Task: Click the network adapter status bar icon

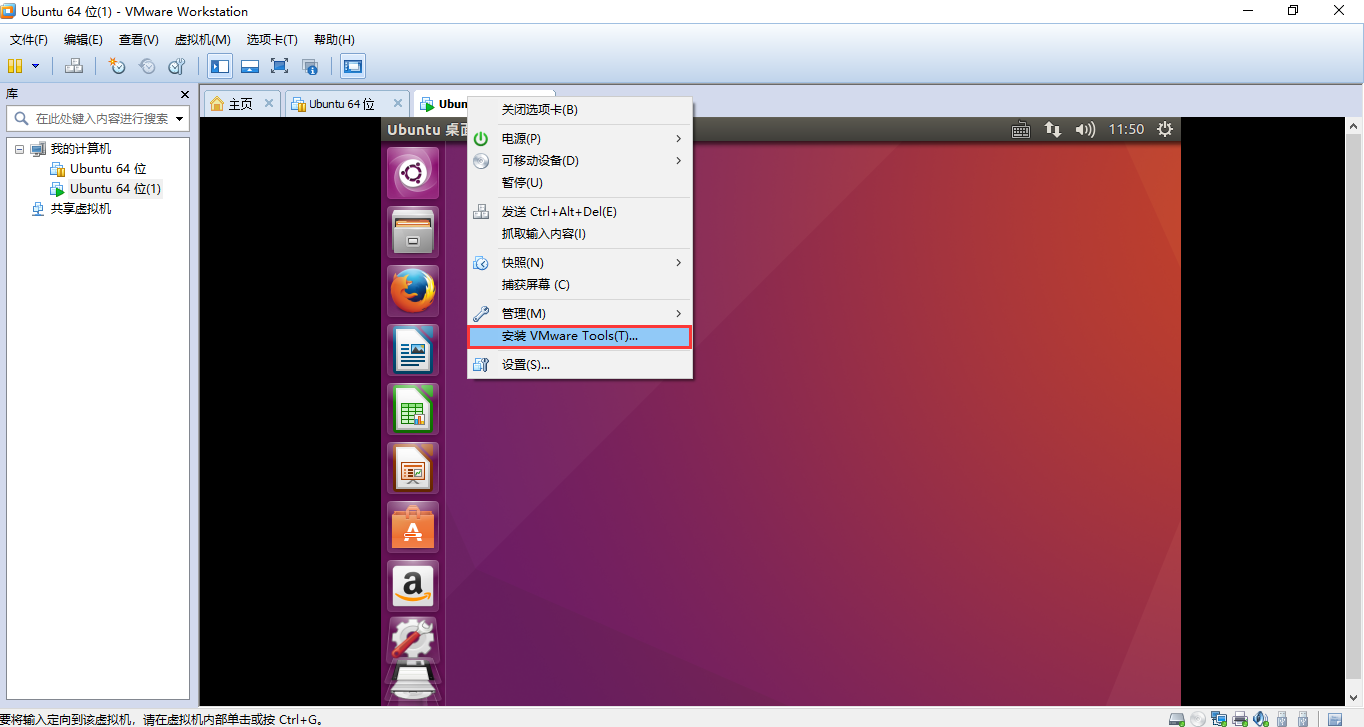Action: click(x=1219, y=718)
